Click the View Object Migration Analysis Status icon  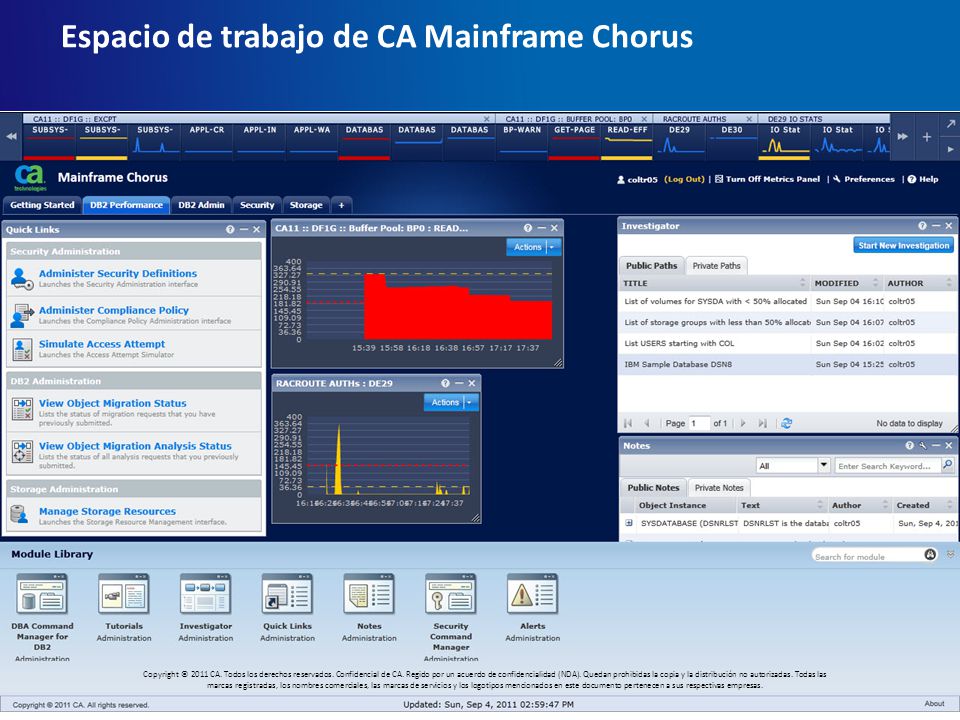pyautogui.click(x=22, y=451)
